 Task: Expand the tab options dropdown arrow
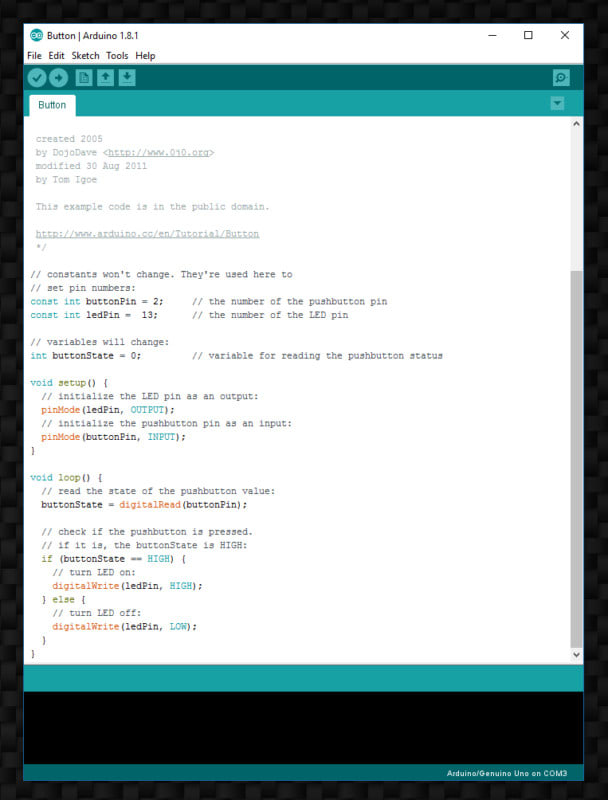pyautogui.click(x=558, y=104)
